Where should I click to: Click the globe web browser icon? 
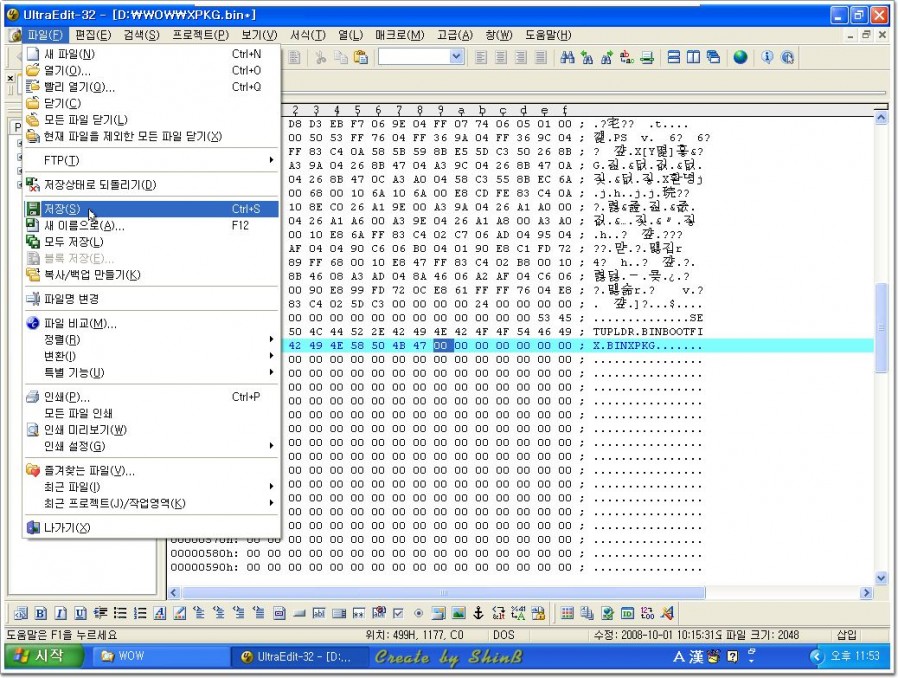pyautogui.click(x=740, y=57)
